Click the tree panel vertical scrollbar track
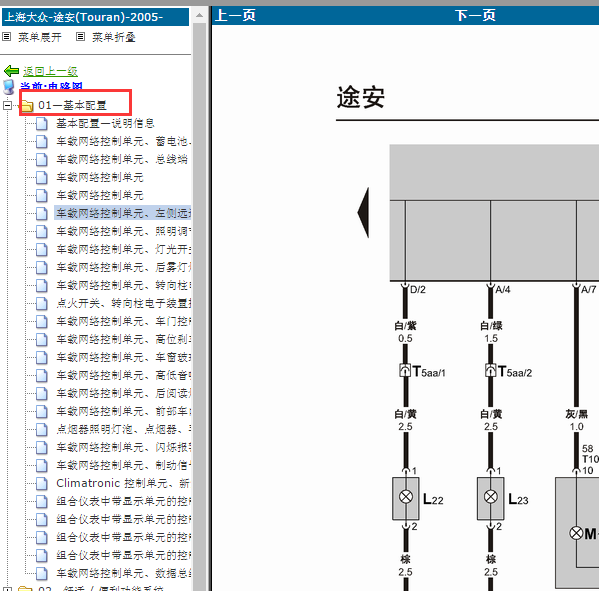The height and width of the screenshot is (591, 599). click(x=199, y=306)
